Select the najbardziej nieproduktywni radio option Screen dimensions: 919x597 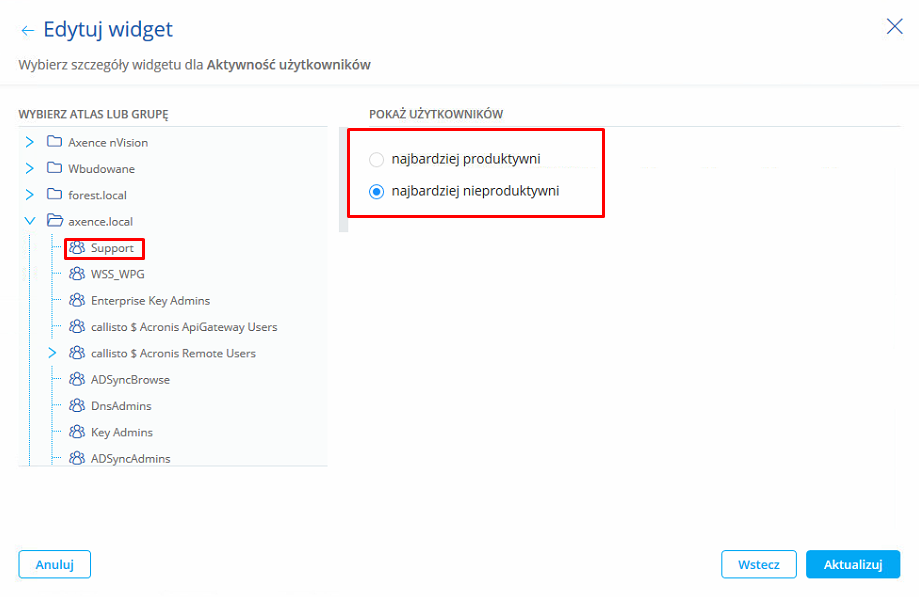click(376, 192)
